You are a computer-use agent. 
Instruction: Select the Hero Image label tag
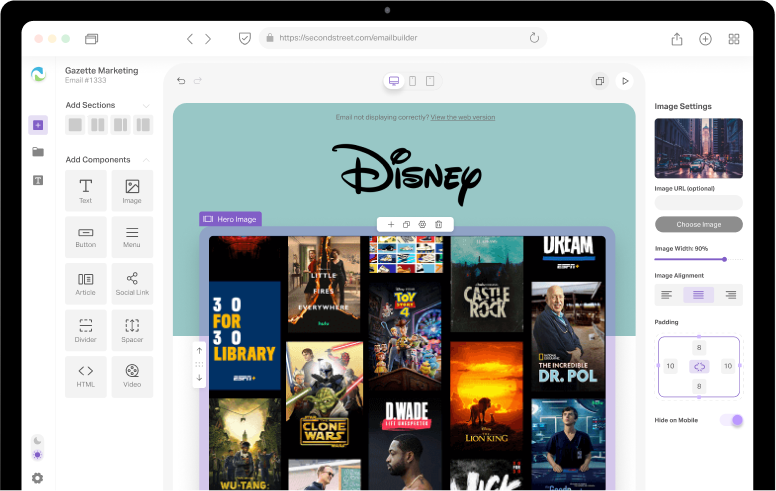(x=230, y=219)
